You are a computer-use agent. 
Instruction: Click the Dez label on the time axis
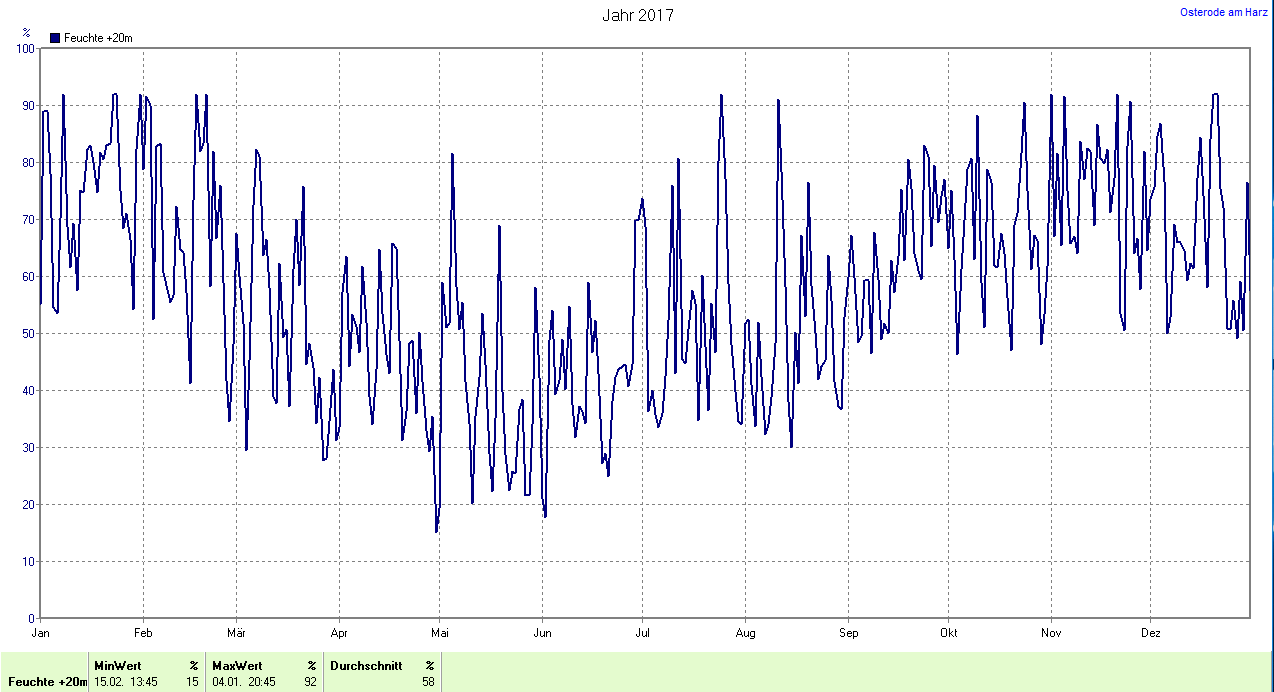[1150, 633]
